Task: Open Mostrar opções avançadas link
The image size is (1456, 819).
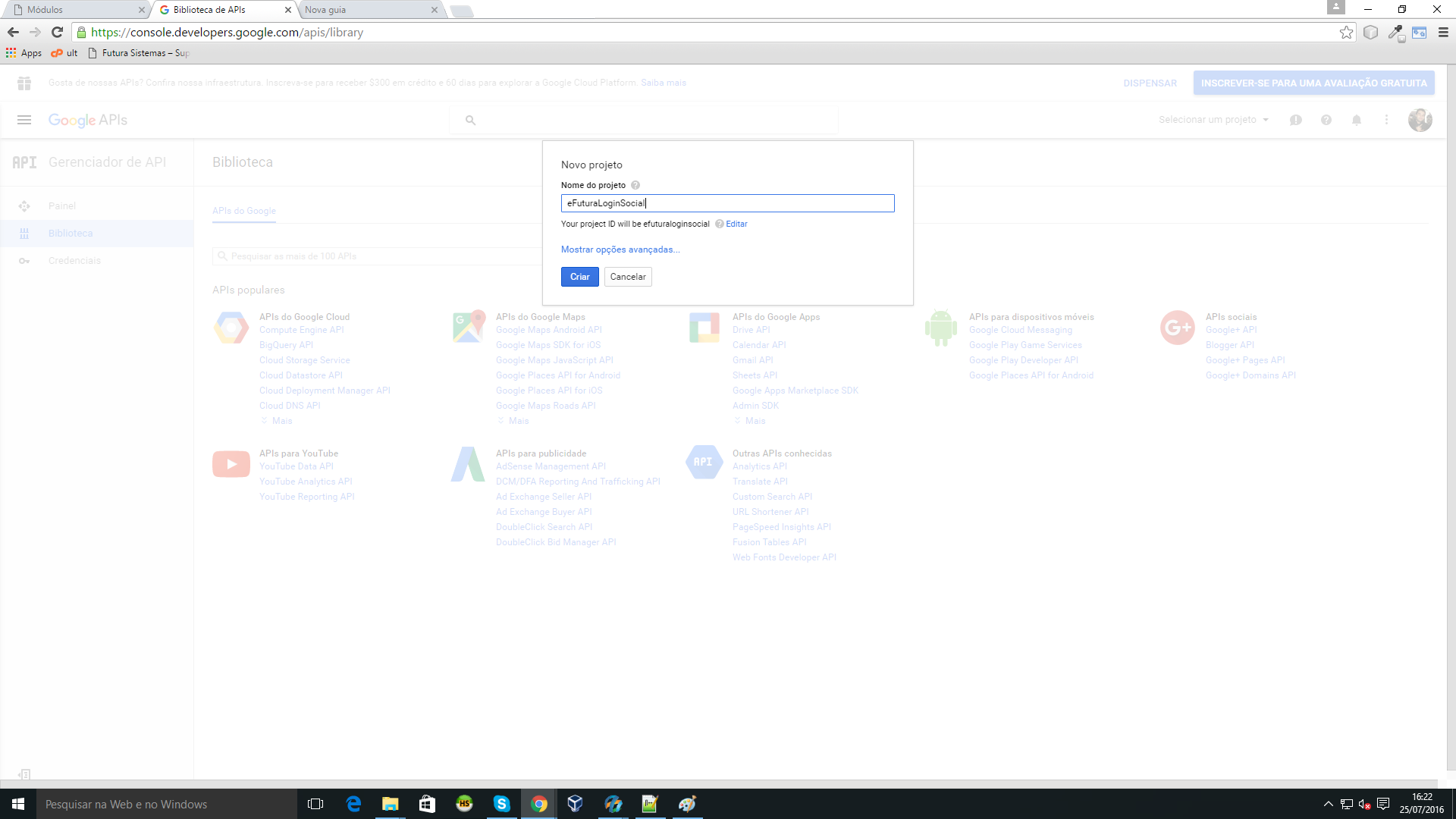Action: (x=620, y=249)
